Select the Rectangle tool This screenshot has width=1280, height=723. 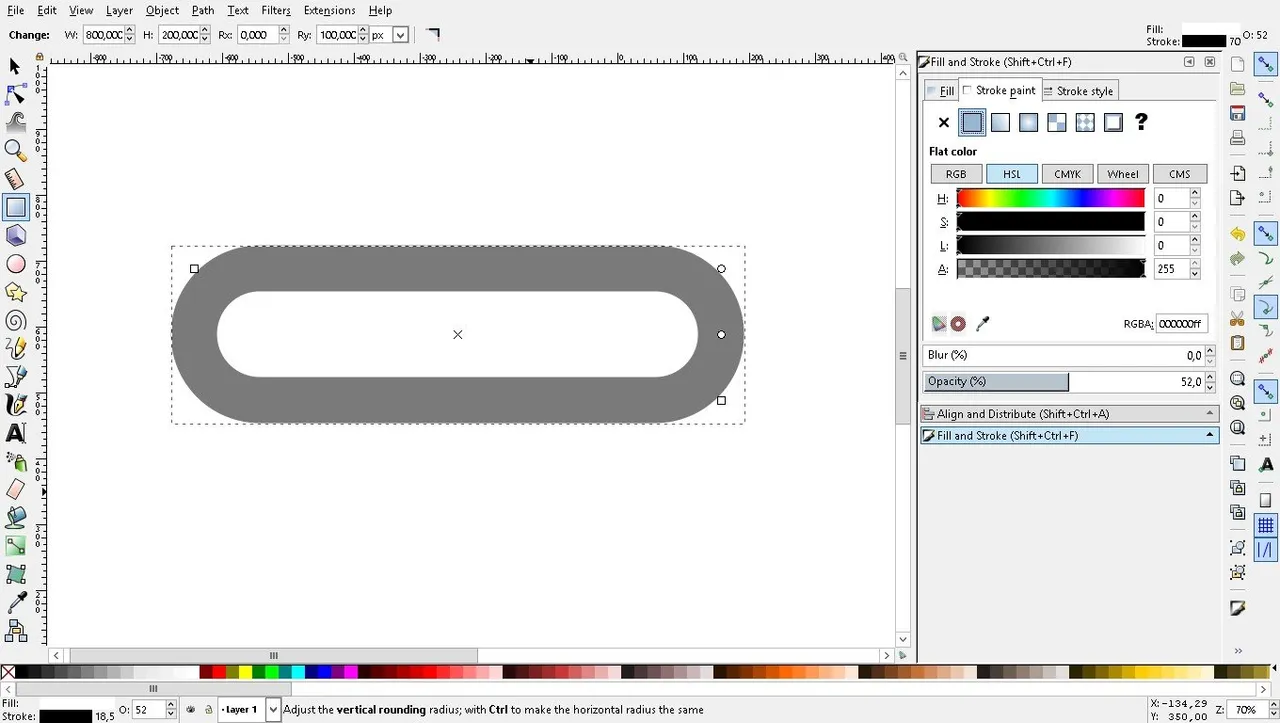pos(15,208)
